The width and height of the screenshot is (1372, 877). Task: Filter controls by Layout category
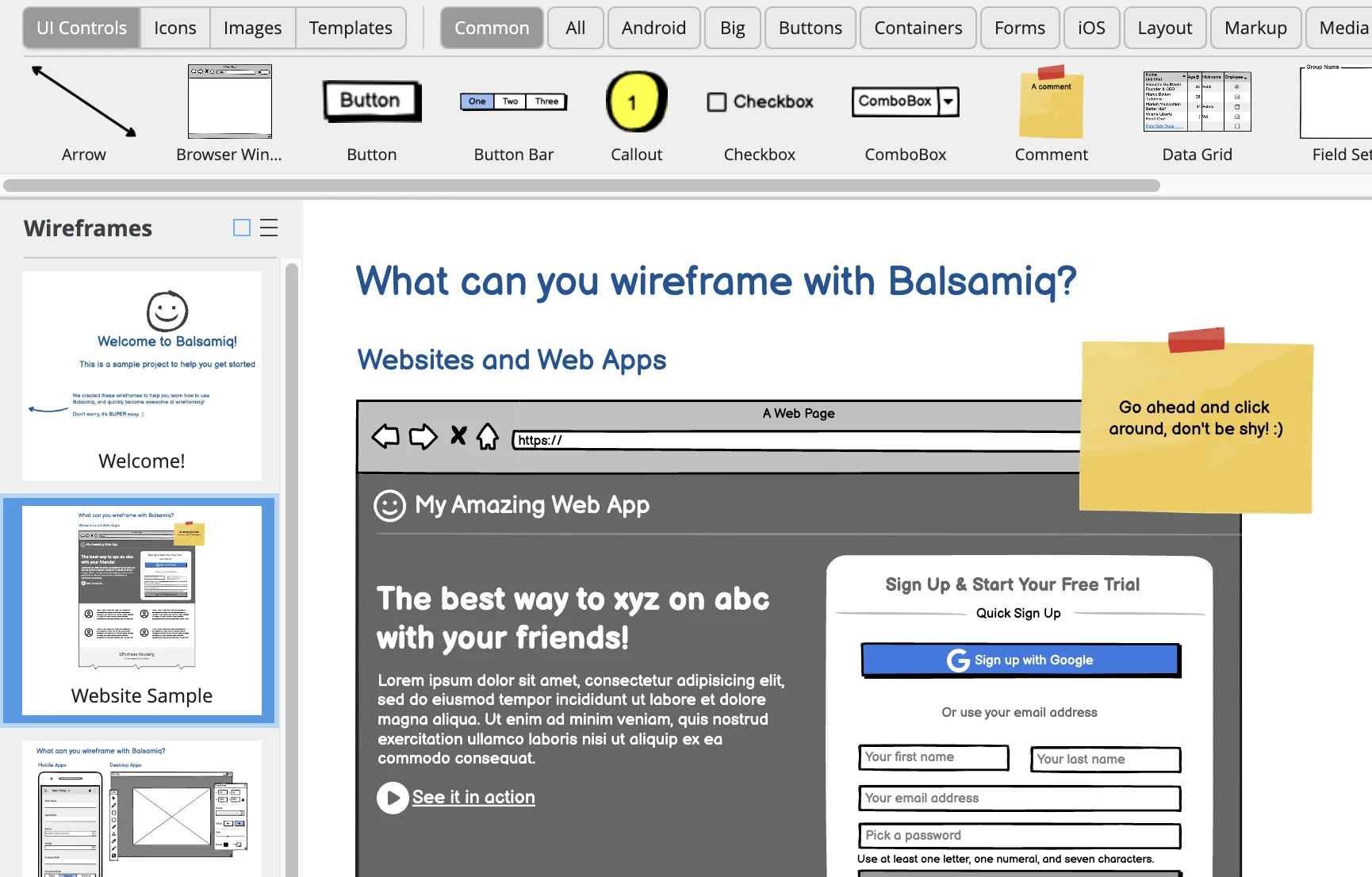1165,28
